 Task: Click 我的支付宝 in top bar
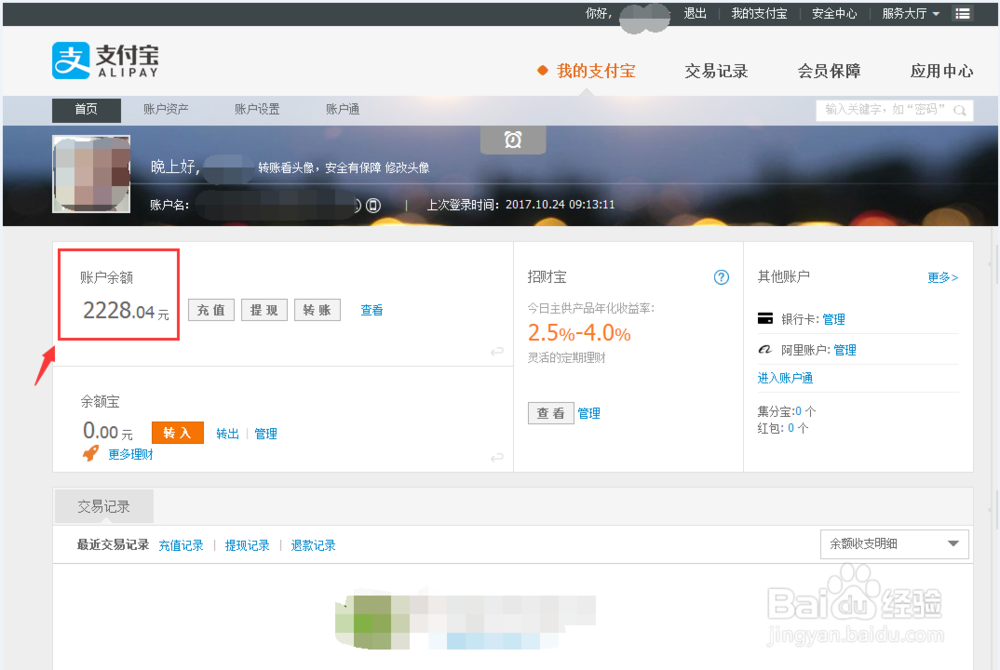(x=759, y=13)
